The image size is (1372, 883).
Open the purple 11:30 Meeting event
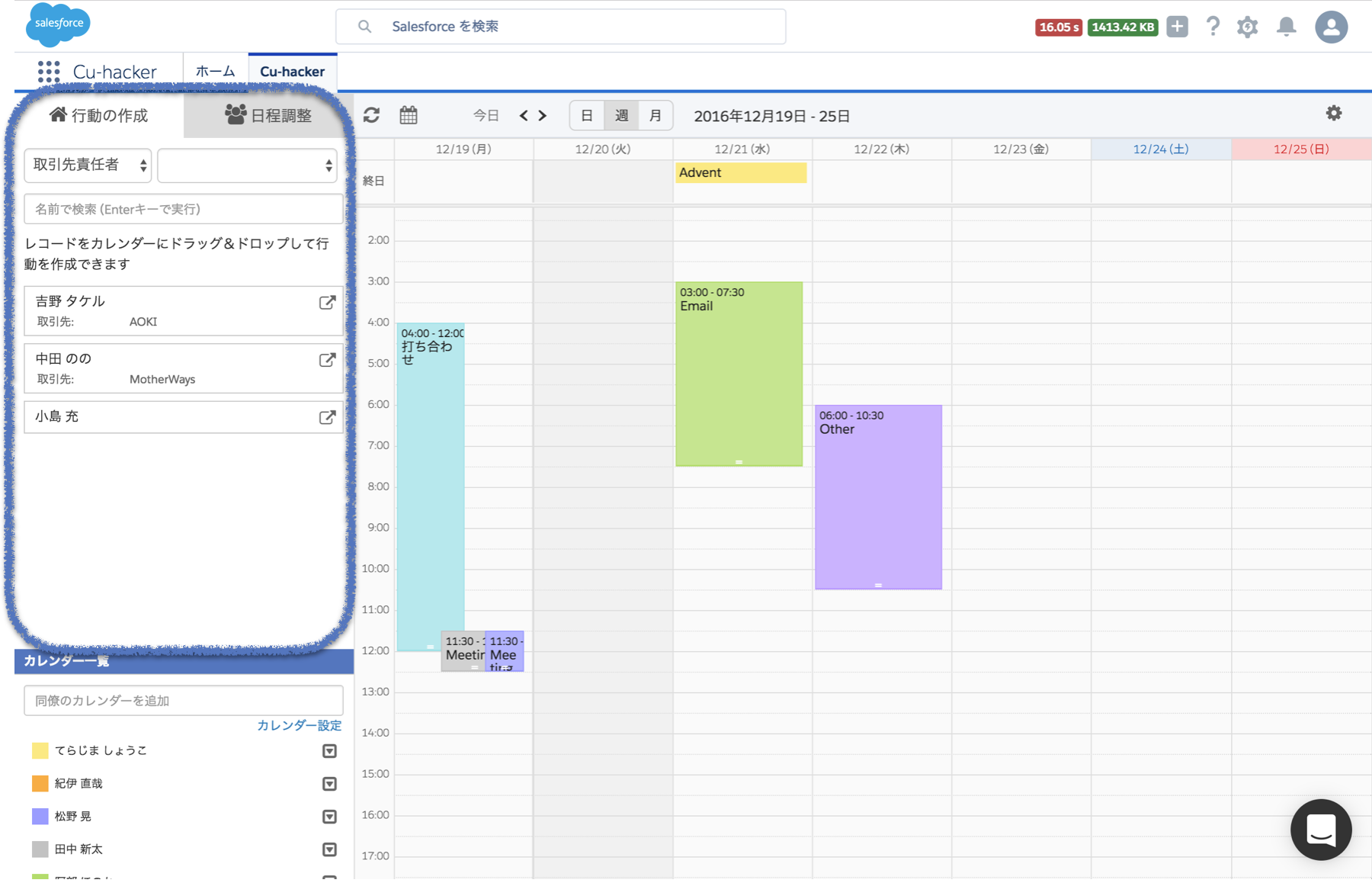pyautogui.click(x=505, y=651)
